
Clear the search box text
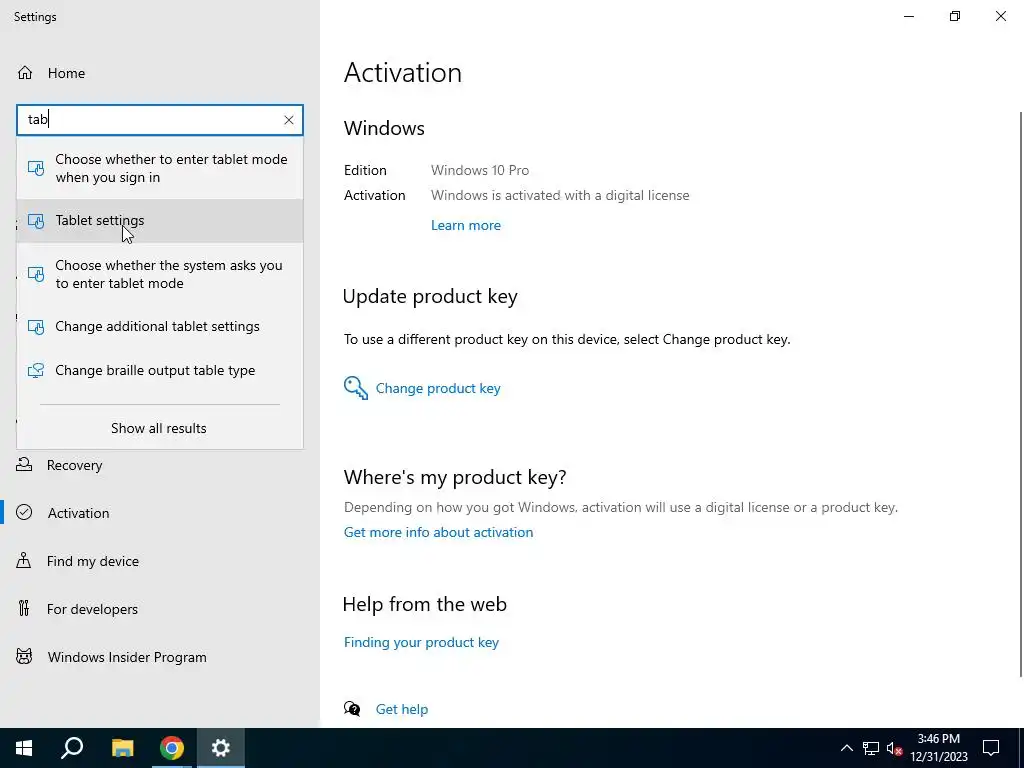tap(289, 120)
